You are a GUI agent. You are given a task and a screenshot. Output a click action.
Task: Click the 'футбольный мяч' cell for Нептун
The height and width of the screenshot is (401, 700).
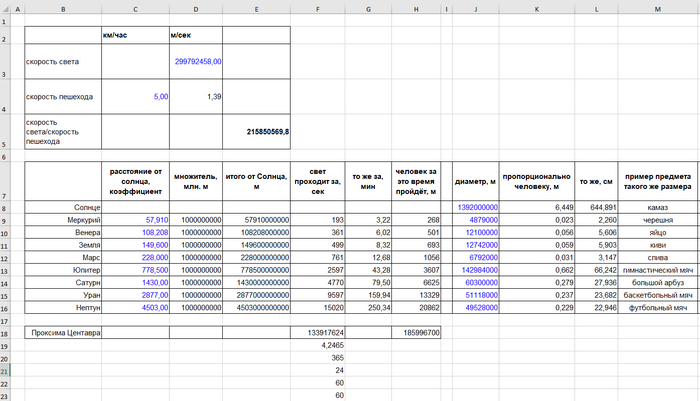pos(658,307)
